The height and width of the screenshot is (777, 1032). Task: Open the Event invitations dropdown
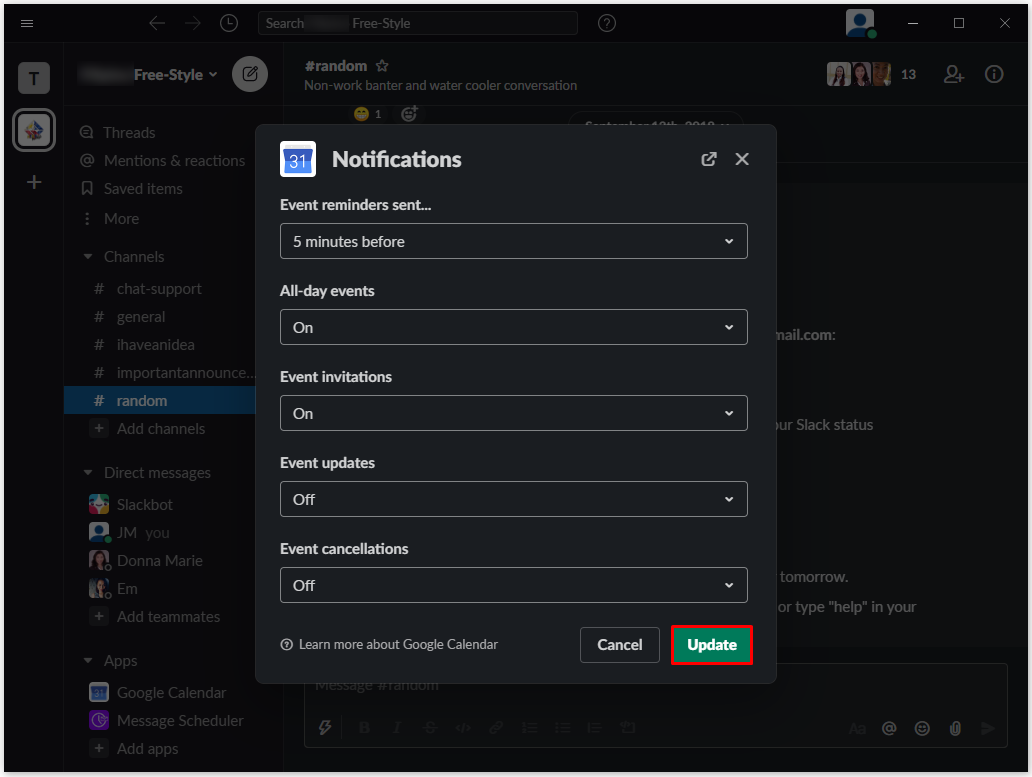click(513, 413)
